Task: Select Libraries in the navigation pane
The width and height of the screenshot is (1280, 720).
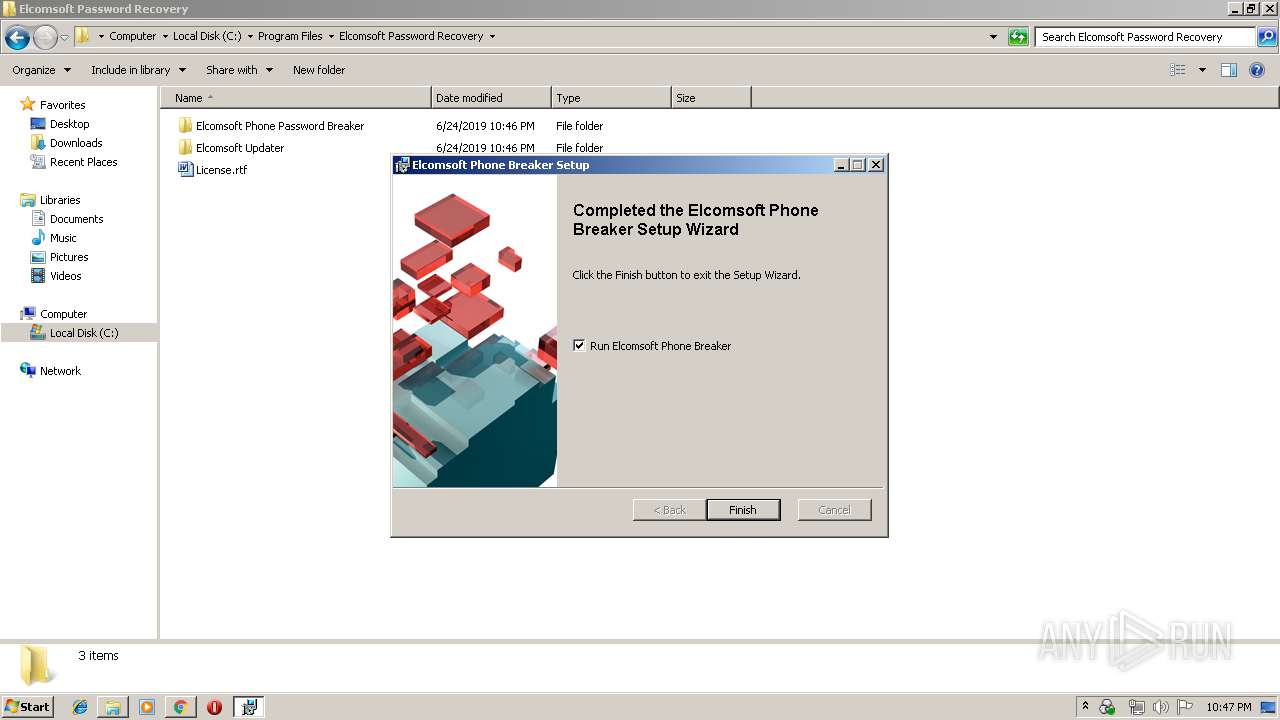Action: (x=51, y=200)
